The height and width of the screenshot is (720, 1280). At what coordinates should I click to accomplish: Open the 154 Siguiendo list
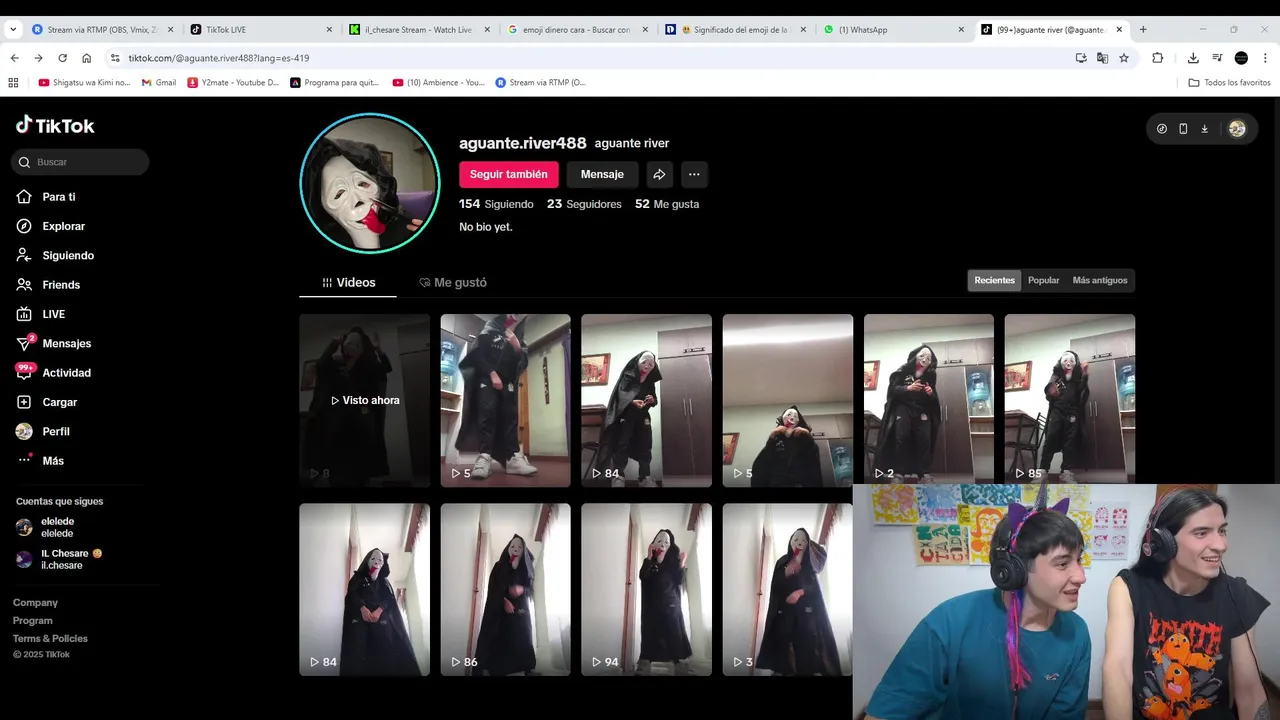point(496,204)
